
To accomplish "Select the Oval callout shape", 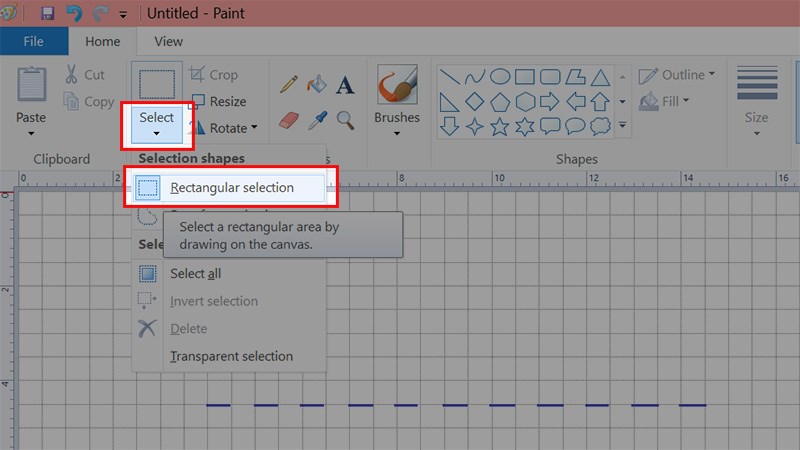I will (575, 126).
